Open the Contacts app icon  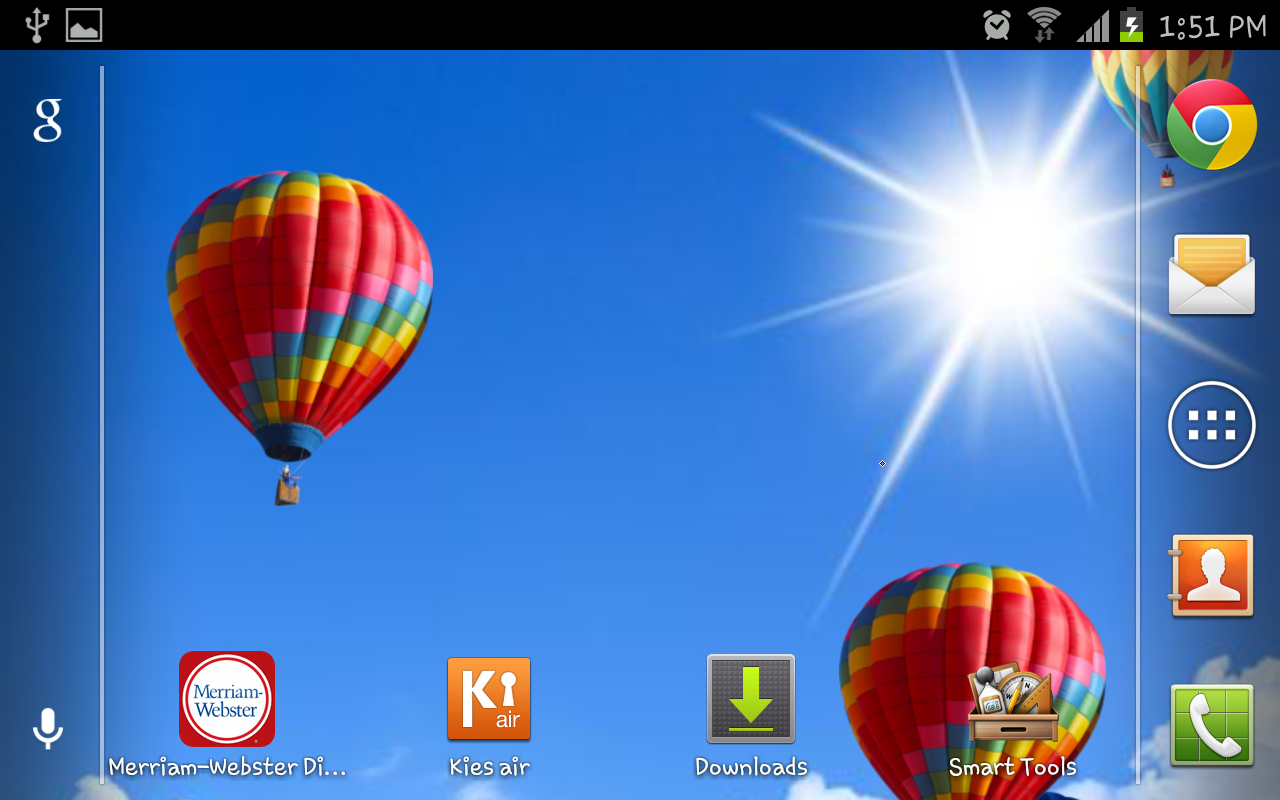point(1211,575)
